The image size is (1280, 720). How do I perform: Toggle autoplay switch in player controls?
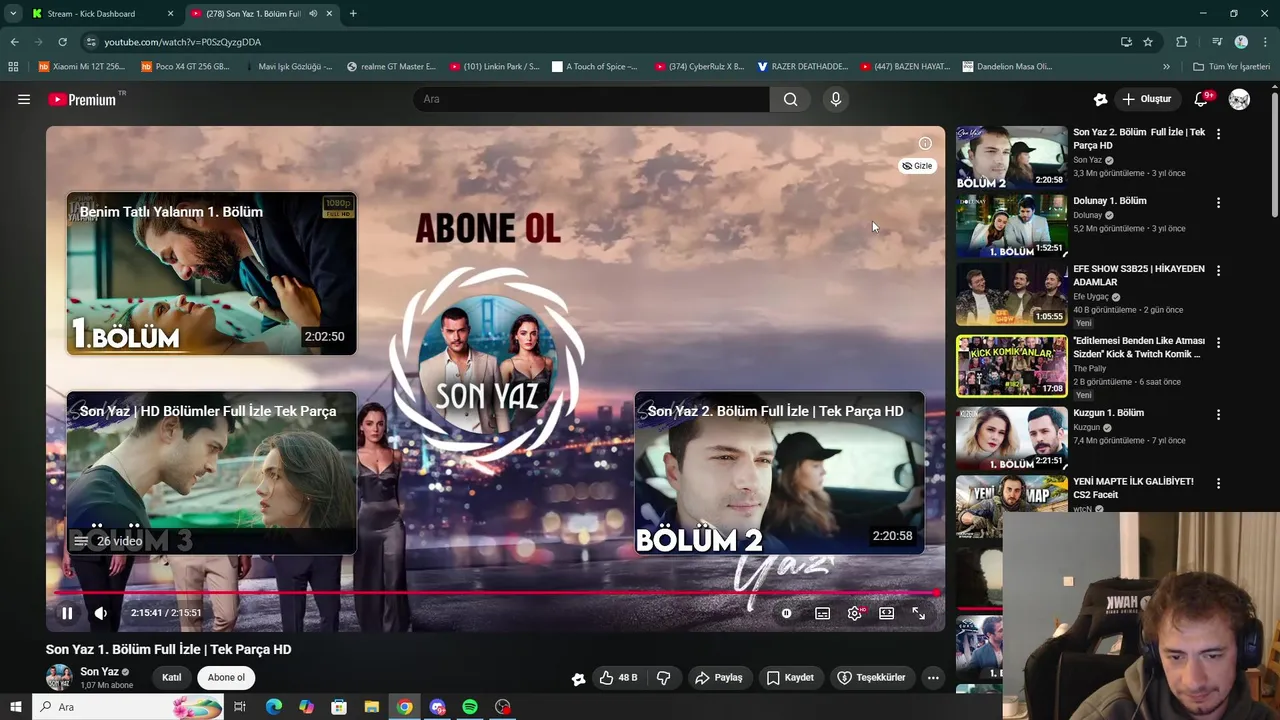point(787,613)
